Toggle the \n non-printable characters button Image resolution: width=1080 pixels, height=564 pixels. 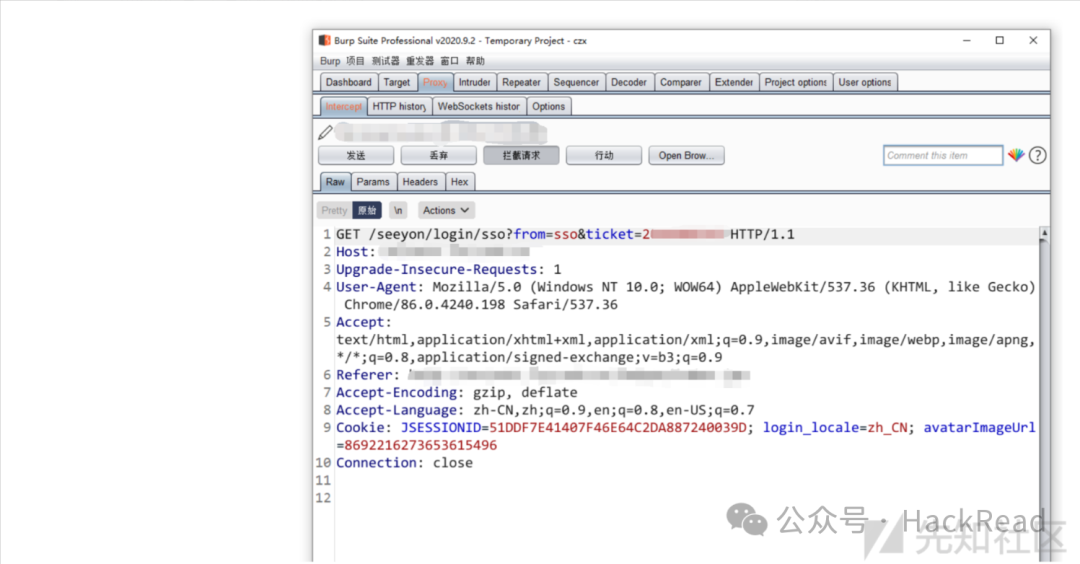(398, 211)
